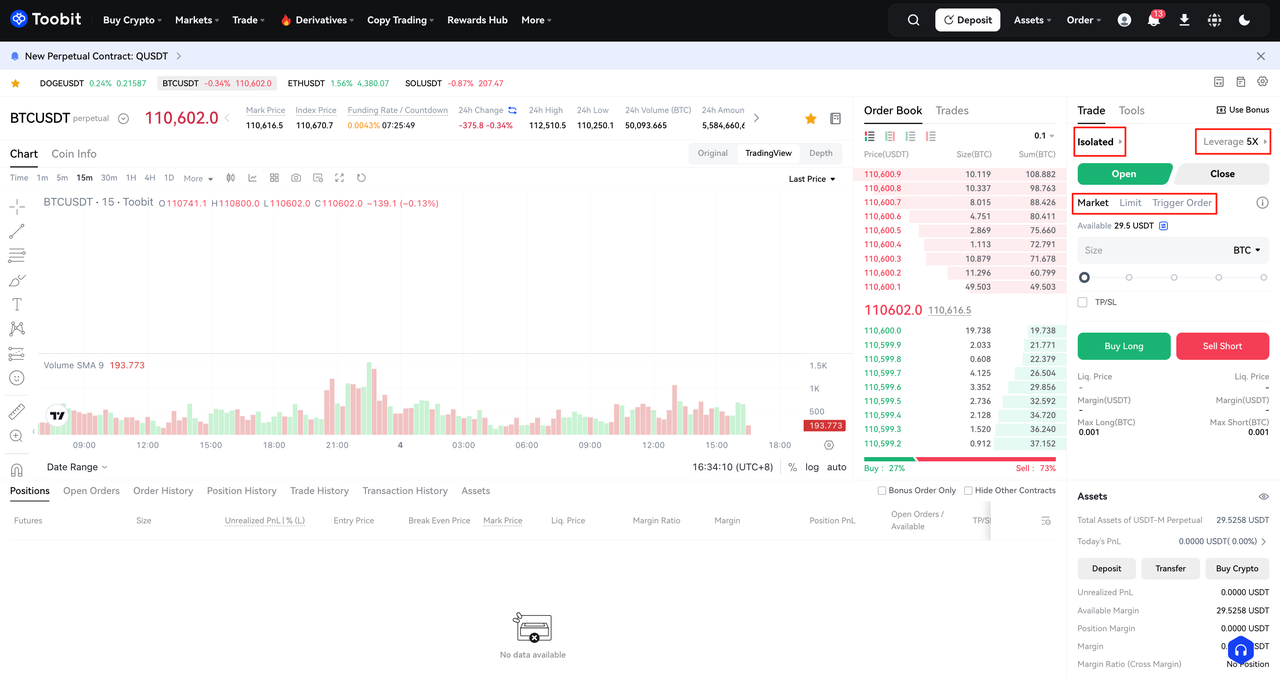Open the language globe selector

point(1214,20)
